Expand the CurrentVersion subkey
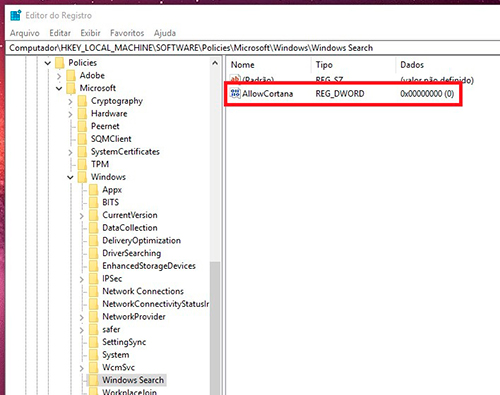500x395 pixels. [81, 216]
